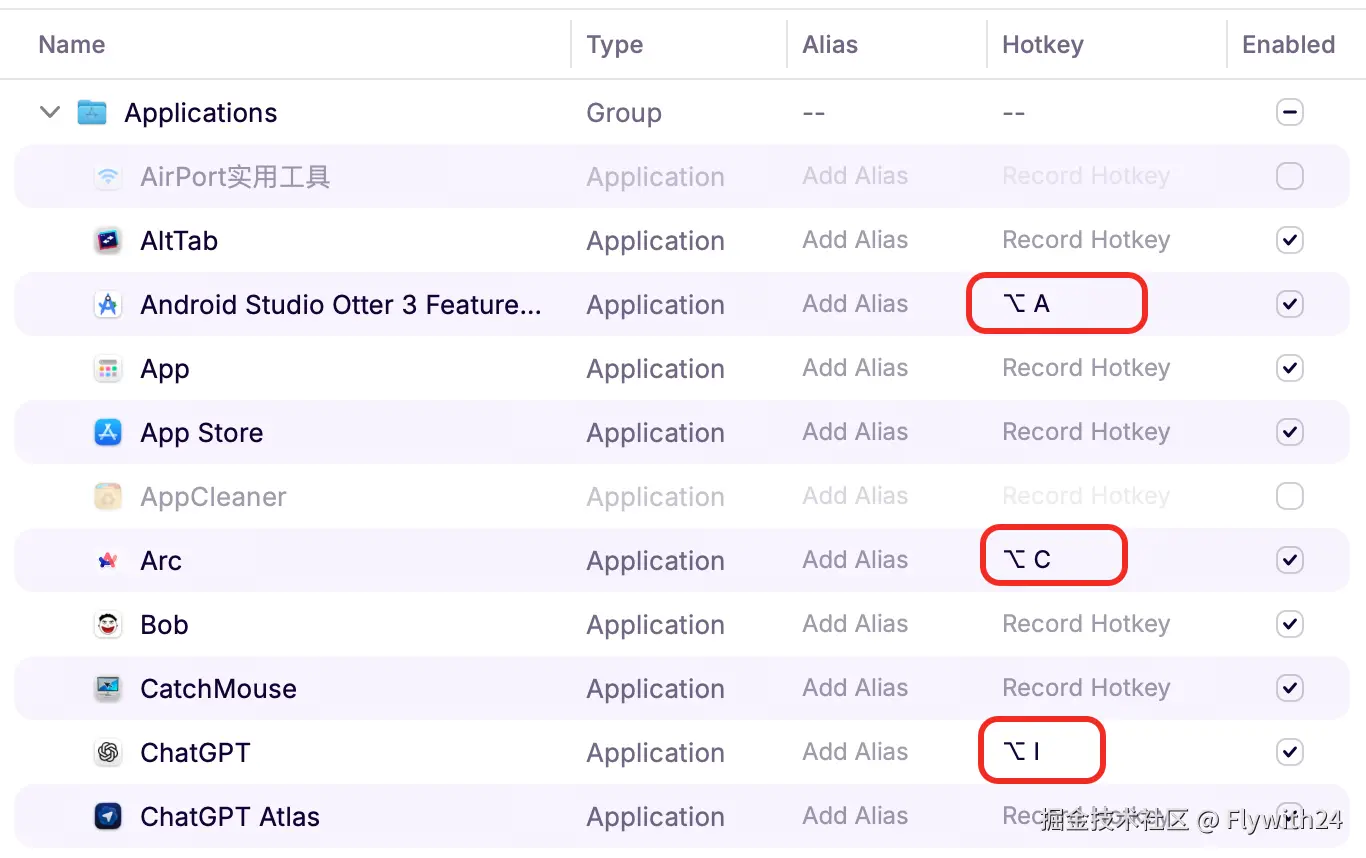This screenshot has height=858, width=1366.
Task: Enable the AppCleaner checkbox
Action: click(x=1290, y=497)
